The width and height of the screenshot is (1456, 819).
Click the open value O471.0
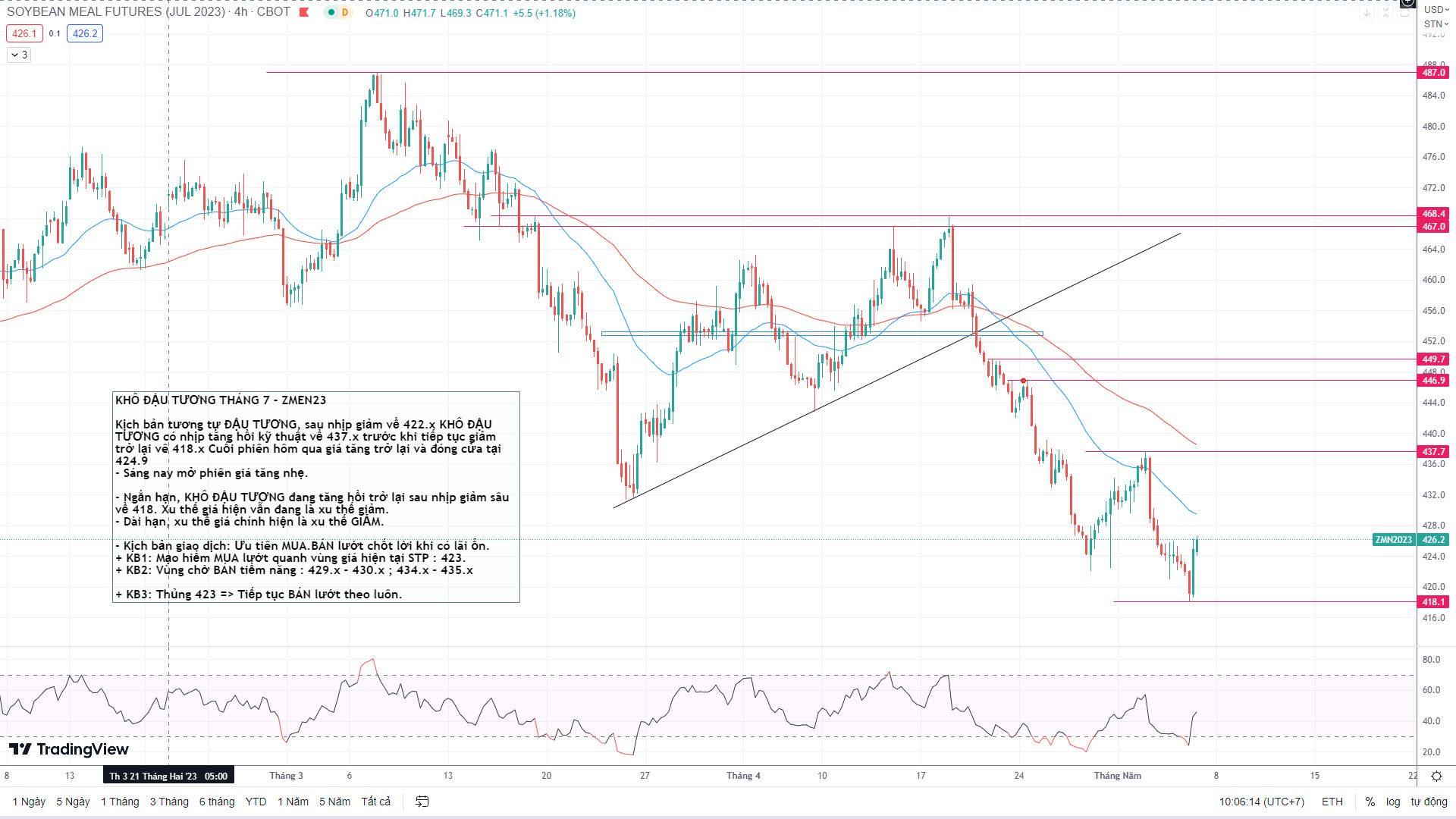(x=381, y=13)
